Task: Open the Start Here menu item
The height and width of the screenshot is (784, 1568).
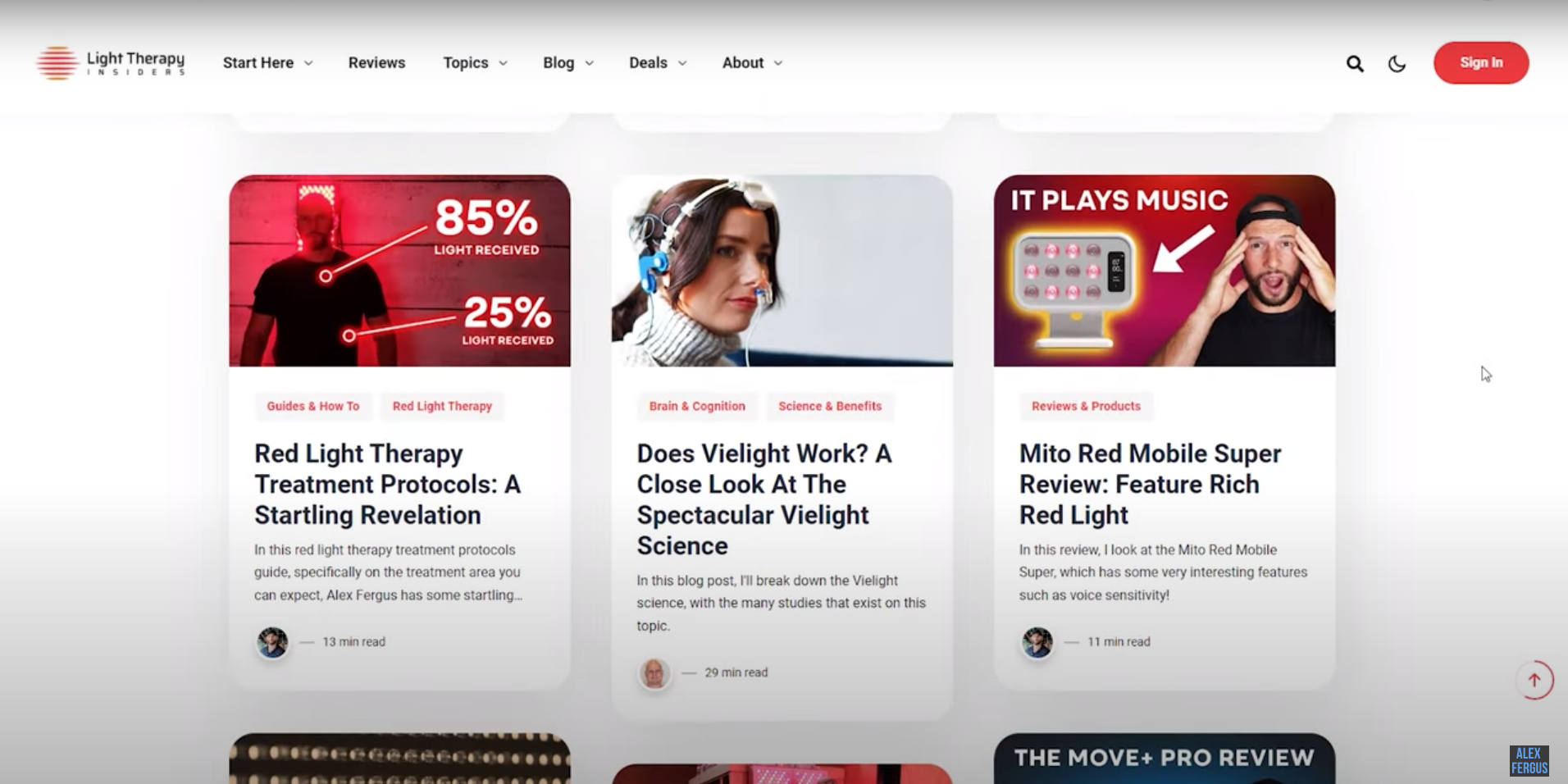Action: pyautogui.click(x=258, y=63)
